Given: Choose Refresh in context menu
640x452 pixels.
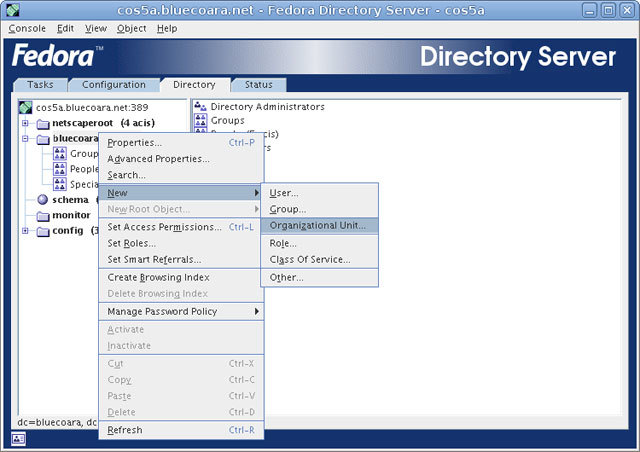Looking at the screenshot, I should (x=181, y=430).
